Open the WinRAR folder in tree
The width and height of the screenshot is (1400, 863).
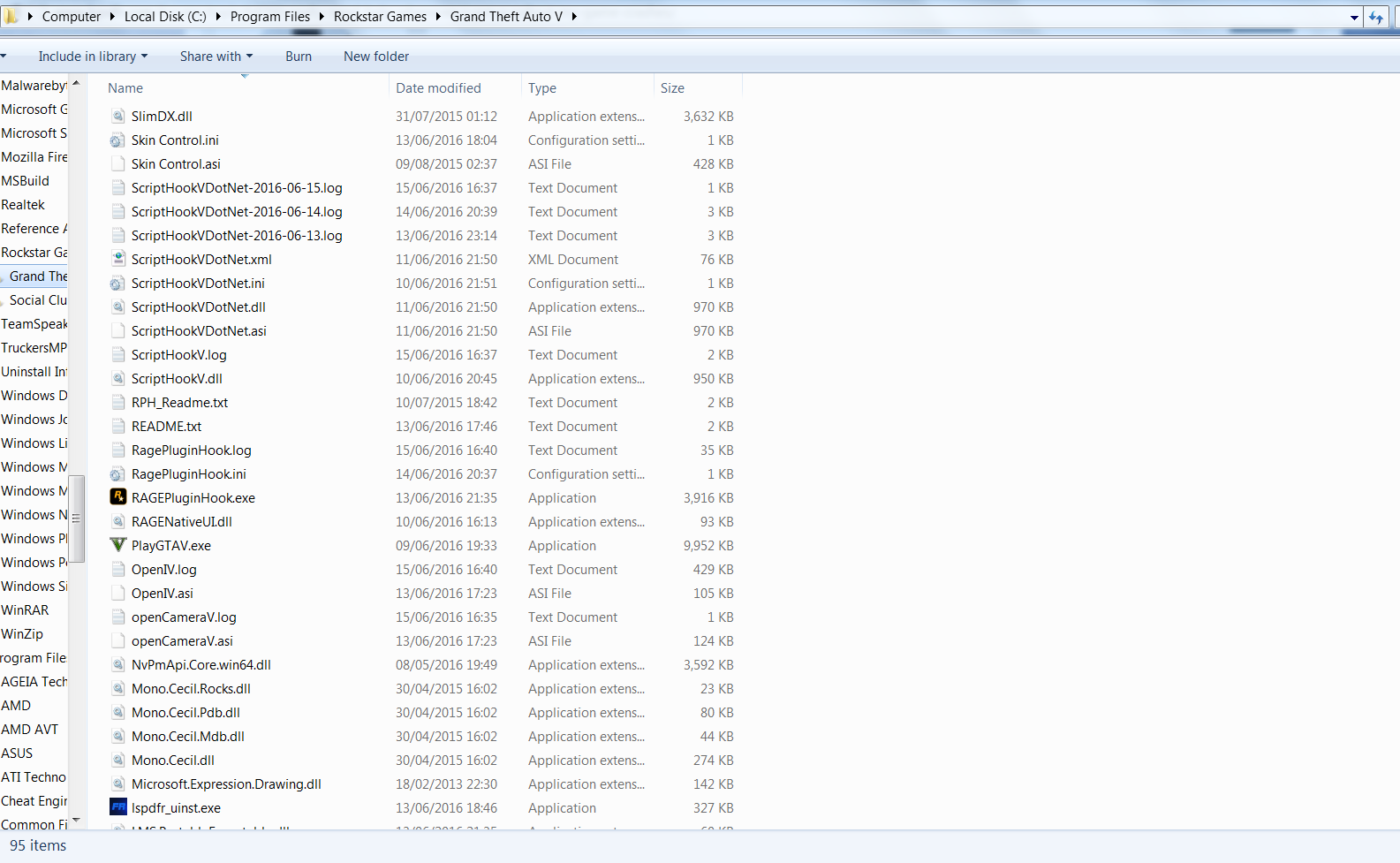click(x=25, y=609)
